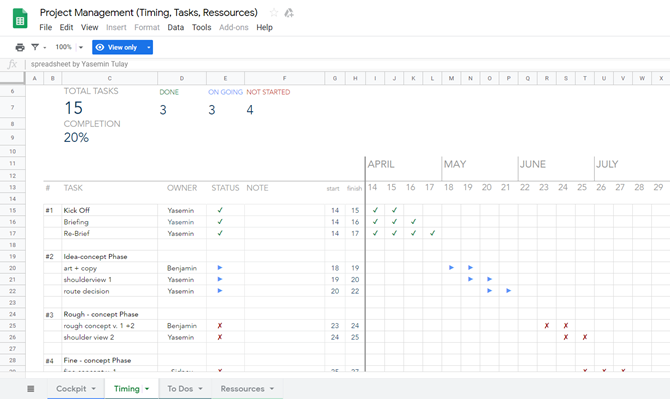Screen dimensions: 670x399
Task: Open the Data menu
Action: click(x=176, y=27)
